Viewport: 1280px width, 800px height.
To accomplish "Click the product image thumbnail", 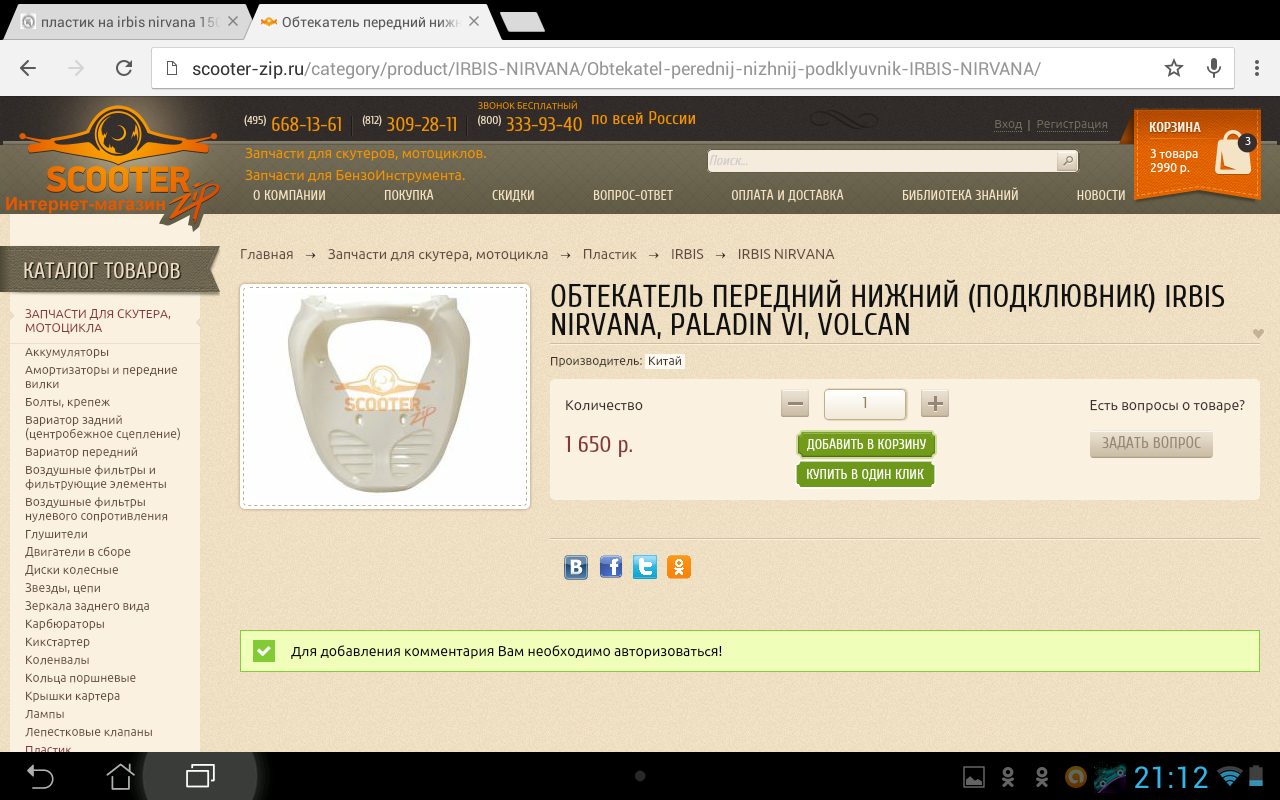I will pos(385,396).
